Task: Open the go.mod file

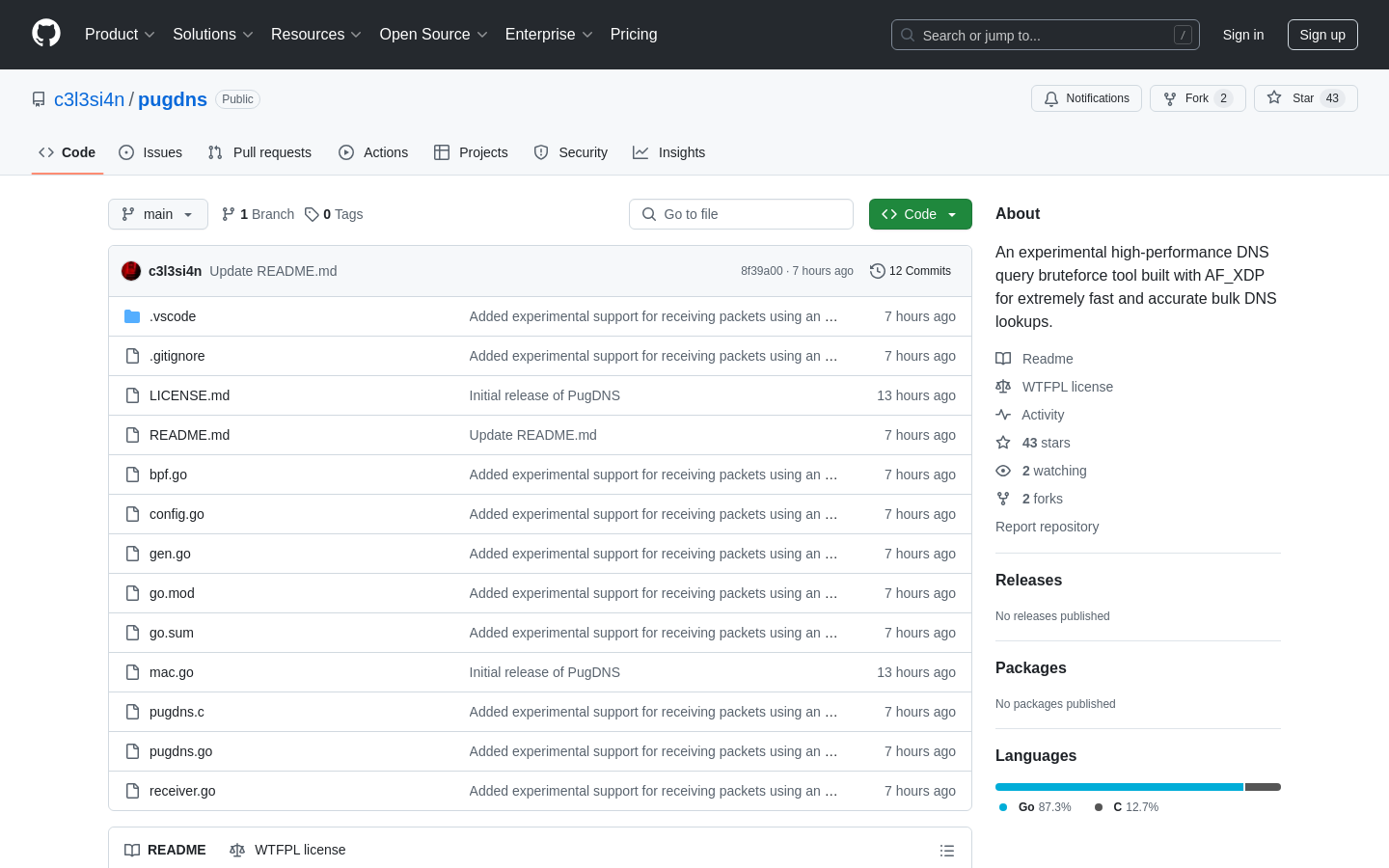Action: [x=172, y=593]
